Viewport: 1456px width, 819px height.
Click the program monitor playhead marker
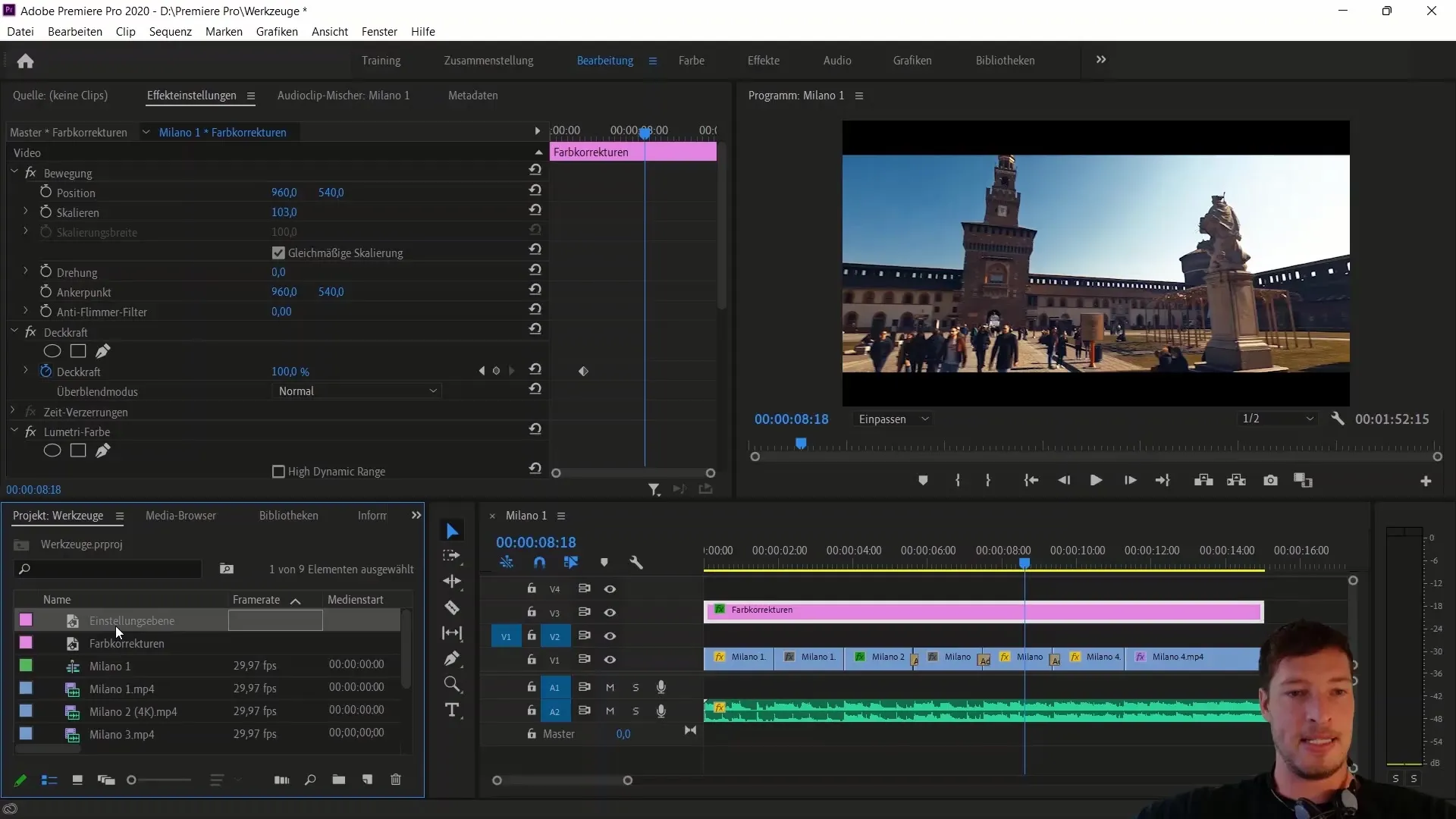coord(801,444)
